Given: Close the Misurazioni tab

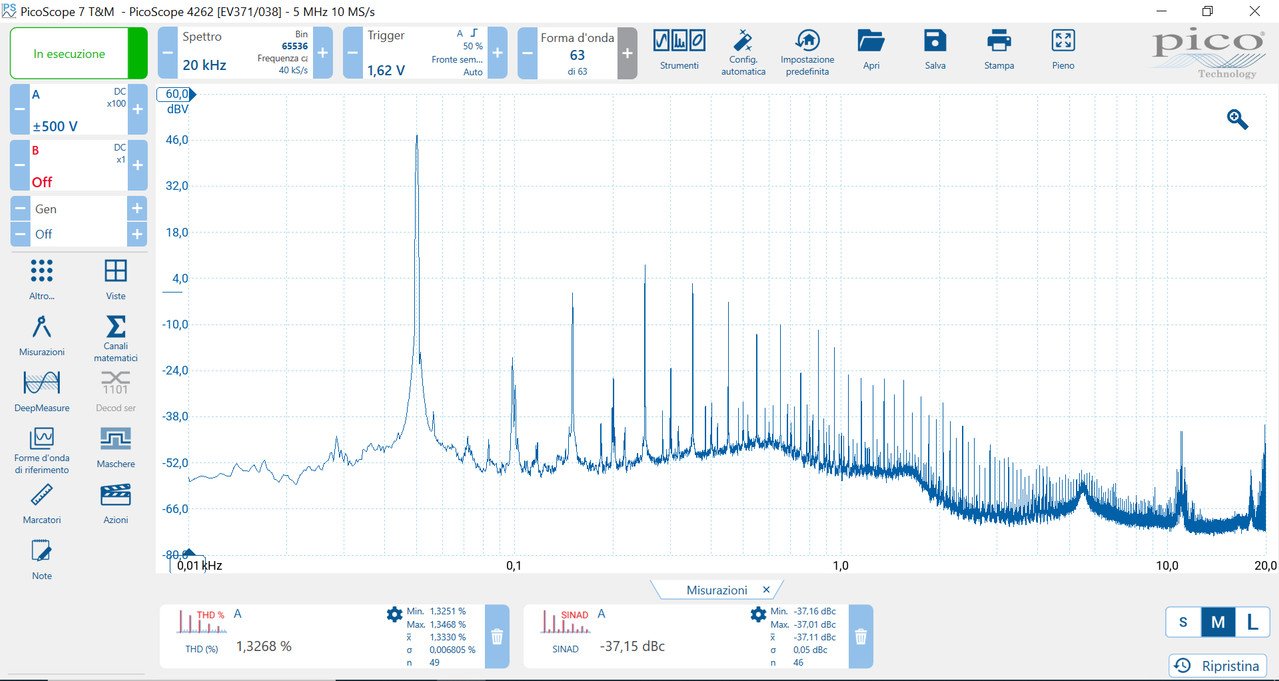Looking at the screenshot, I should [x=766, y=590].
